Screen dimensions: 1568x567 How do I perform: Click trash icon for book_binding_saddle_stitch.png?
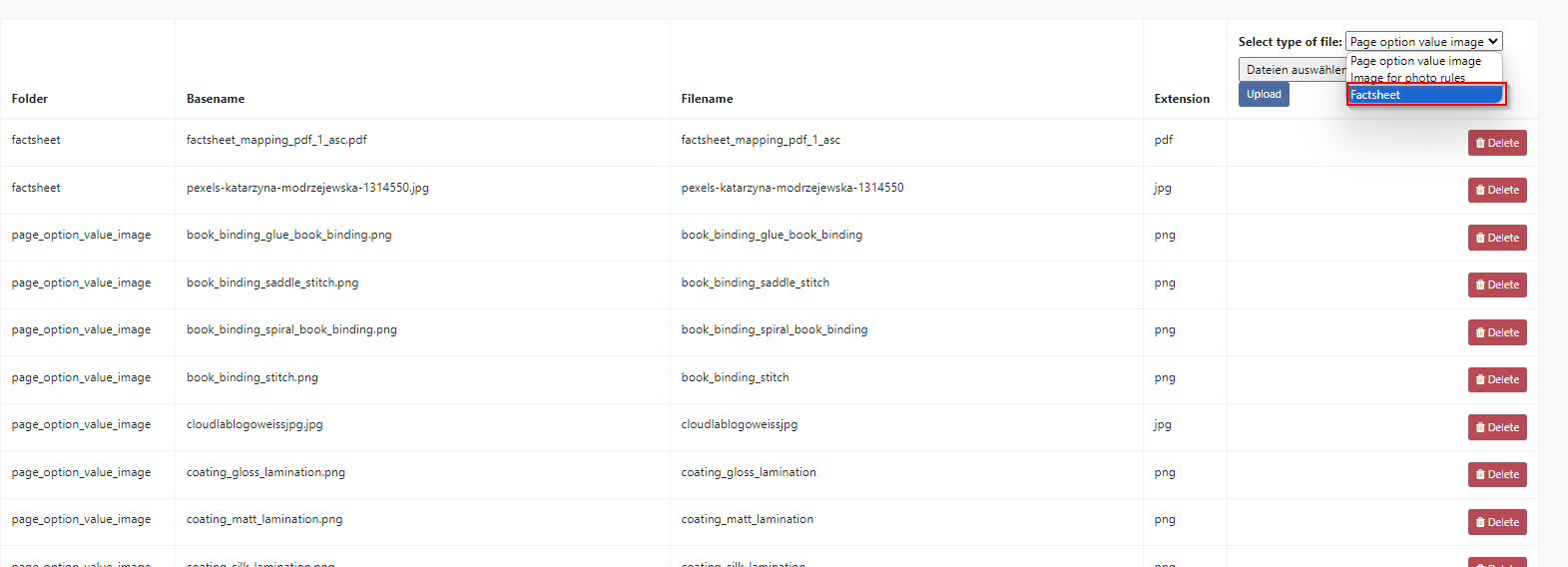point(1480,284)
